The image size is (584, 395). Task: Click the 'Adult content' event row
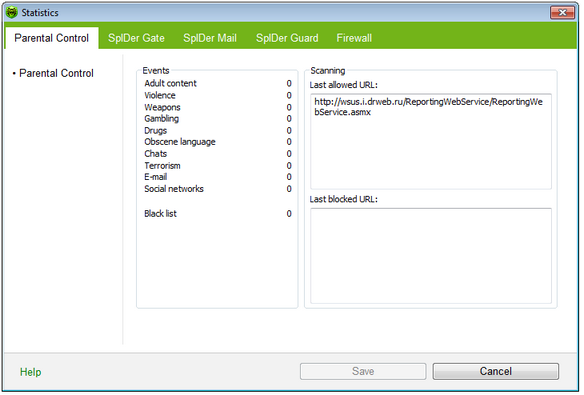(218, 83)
